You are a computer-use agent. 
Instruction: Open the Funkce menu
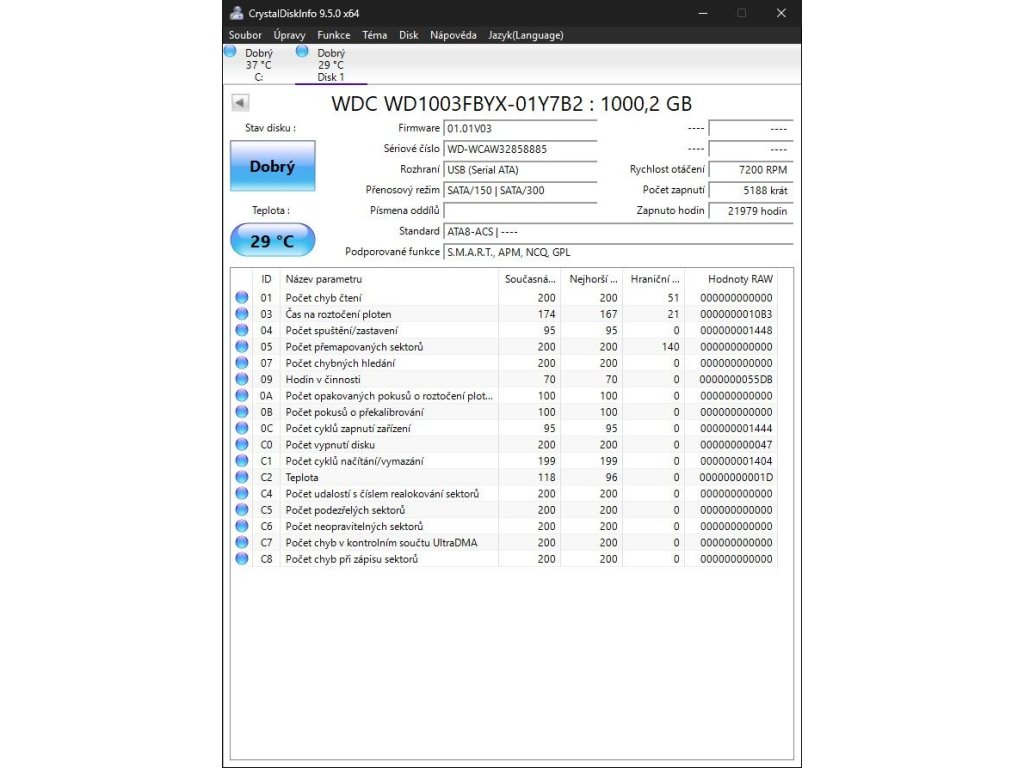point(334,35)
